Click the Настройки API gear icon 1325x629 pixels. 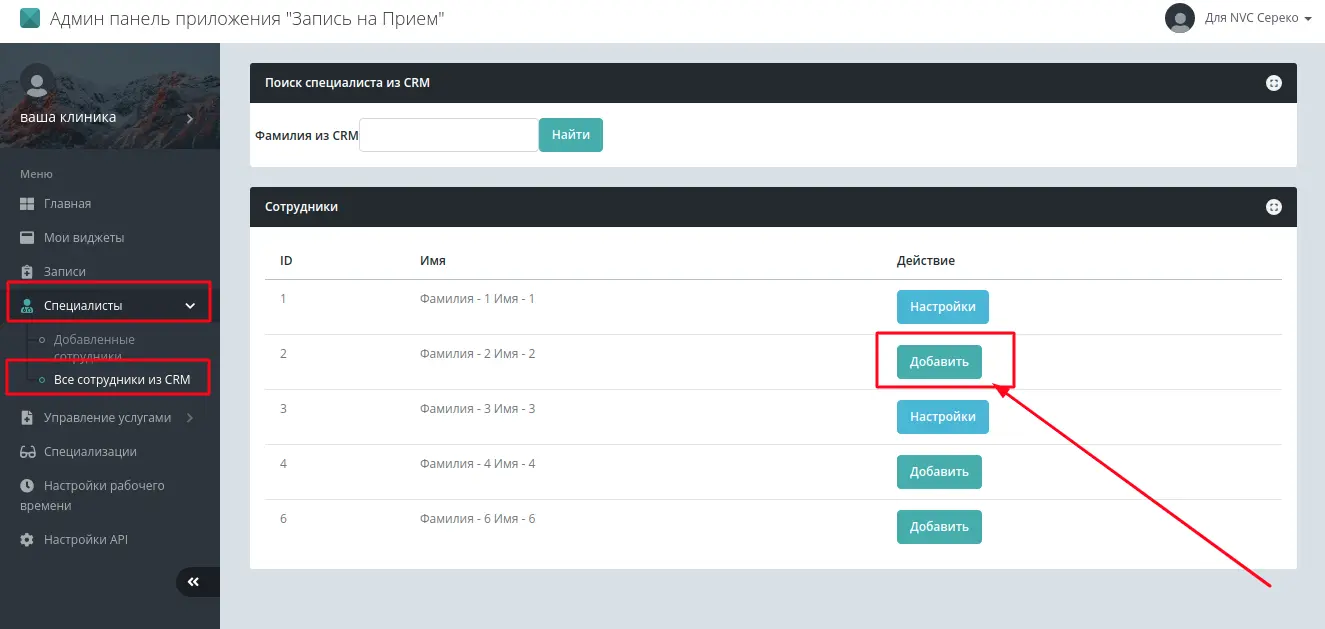[27, 540]
